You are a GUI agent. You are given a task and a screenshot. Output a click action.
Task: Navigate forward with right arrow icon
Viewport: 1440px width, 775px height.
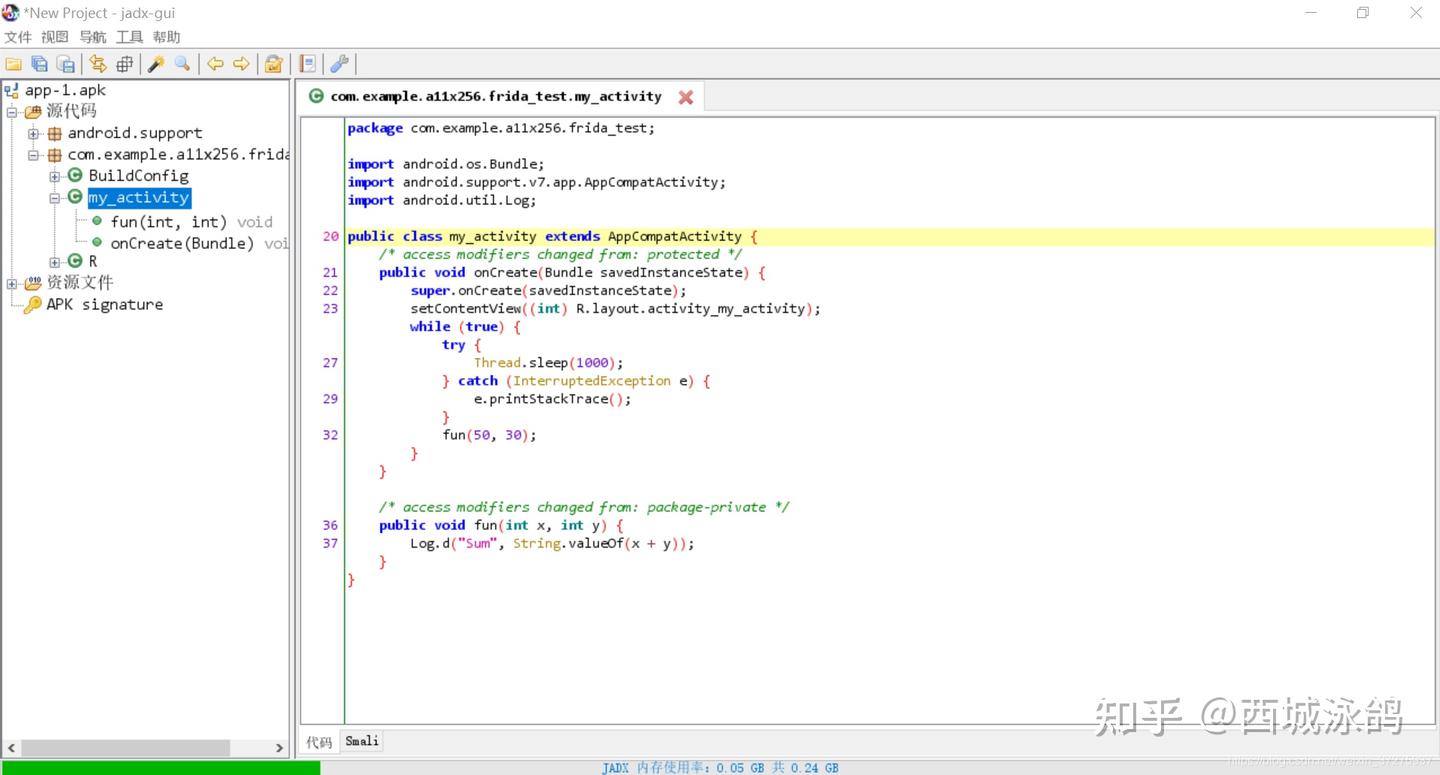click(x=241, y=64)
